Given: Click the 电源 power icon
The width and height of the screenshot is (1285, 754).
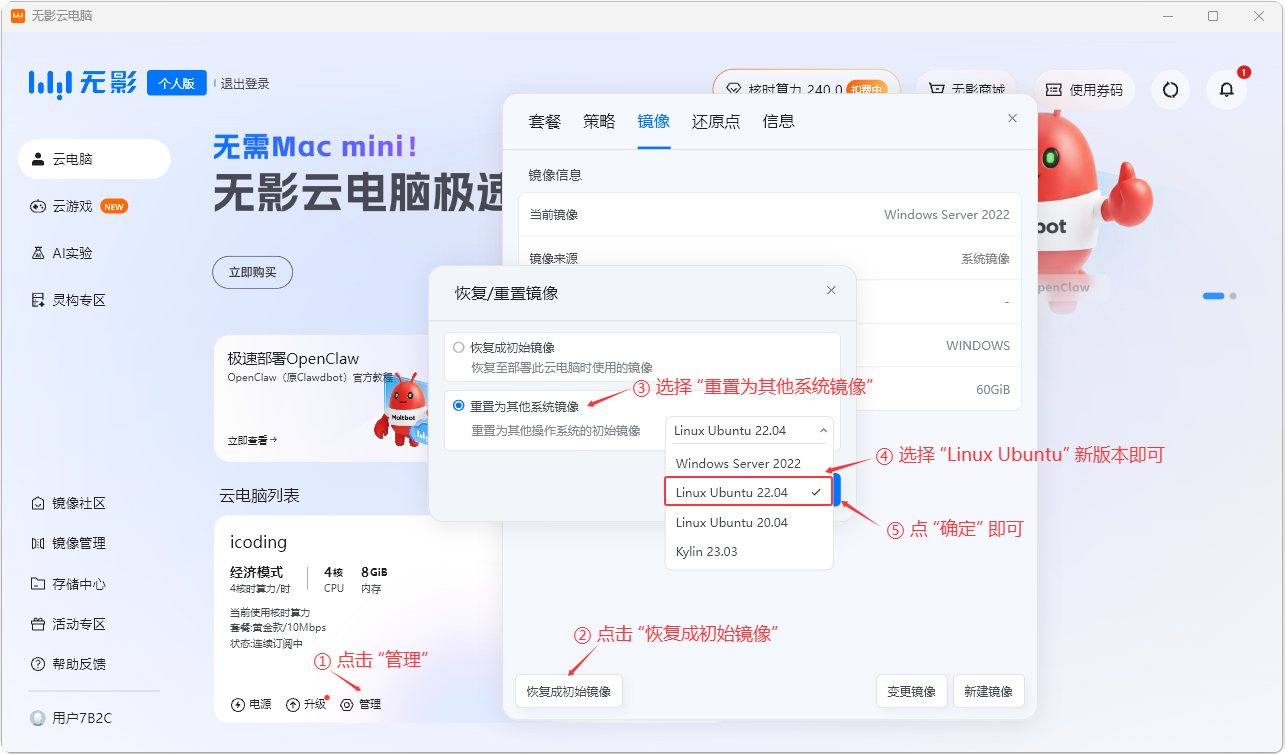Looking at the screenshot, I should 238,704.
